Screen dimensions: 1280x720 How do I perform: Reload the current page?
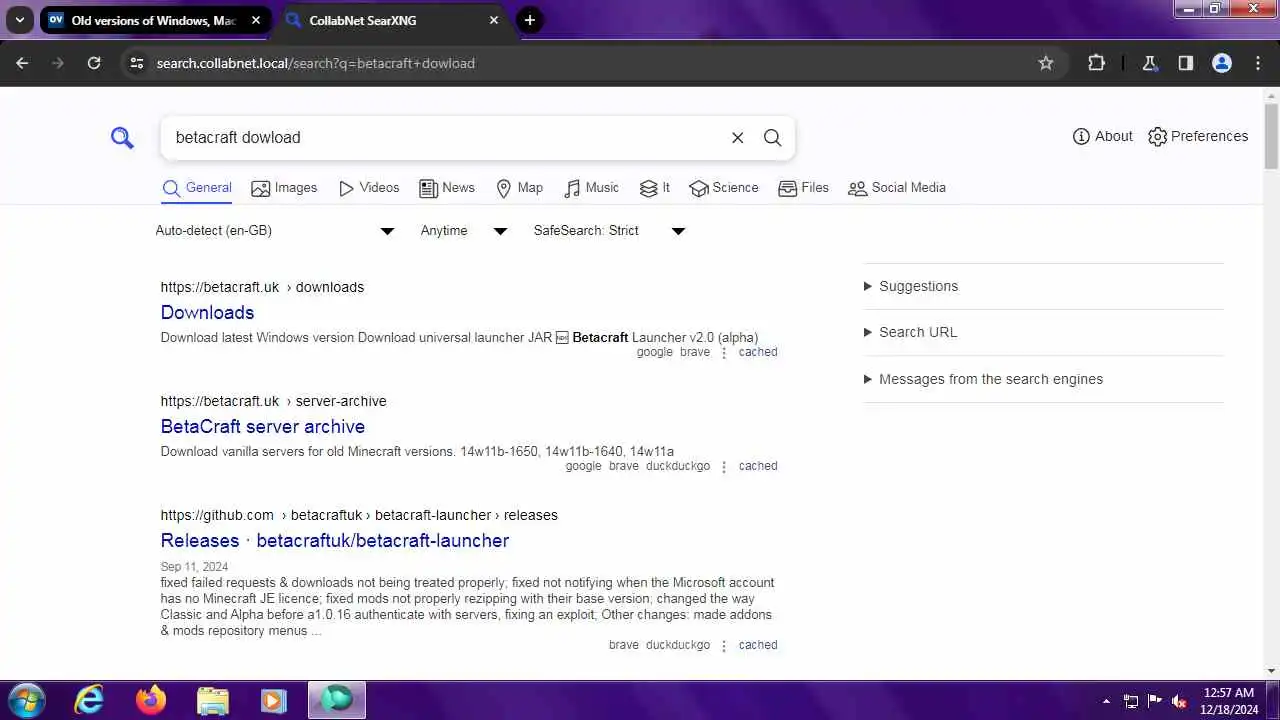(94, 63)
